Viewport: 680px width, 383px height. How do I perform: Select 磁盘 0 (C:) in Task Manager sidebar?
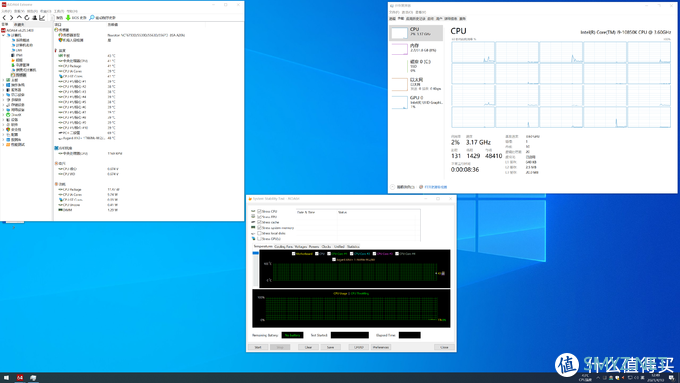(x=416, y=65)
